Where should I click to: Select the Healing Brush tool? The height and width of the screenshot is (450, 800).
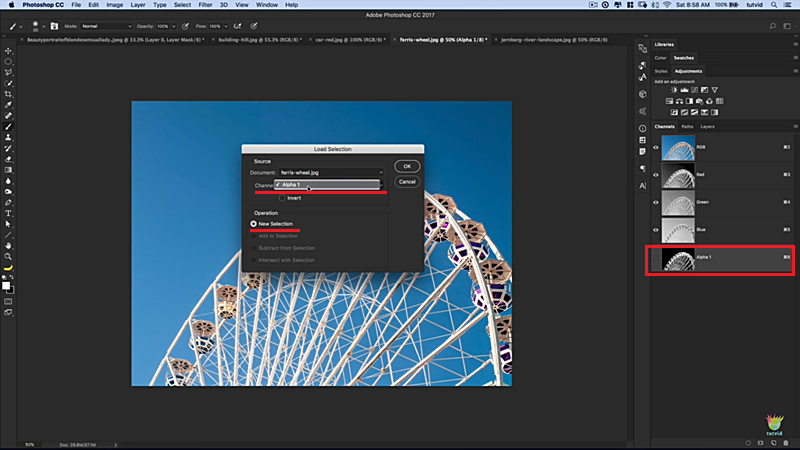coord(8,116)
